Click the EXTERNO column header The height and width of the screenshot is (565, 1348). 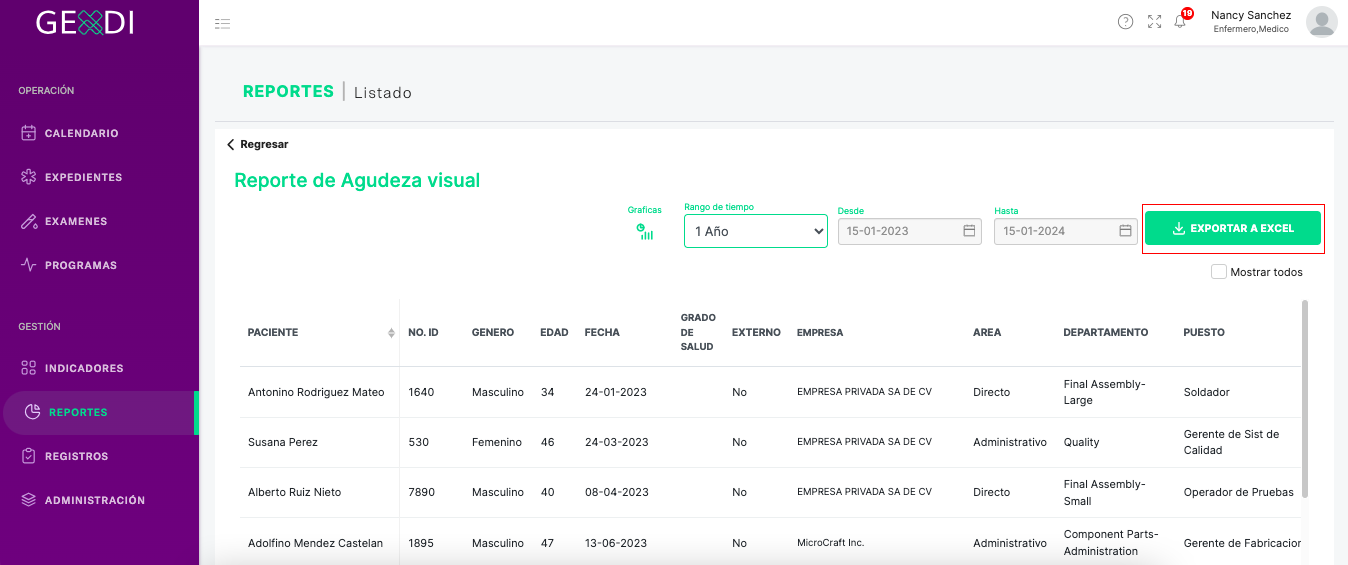(756, 333)
